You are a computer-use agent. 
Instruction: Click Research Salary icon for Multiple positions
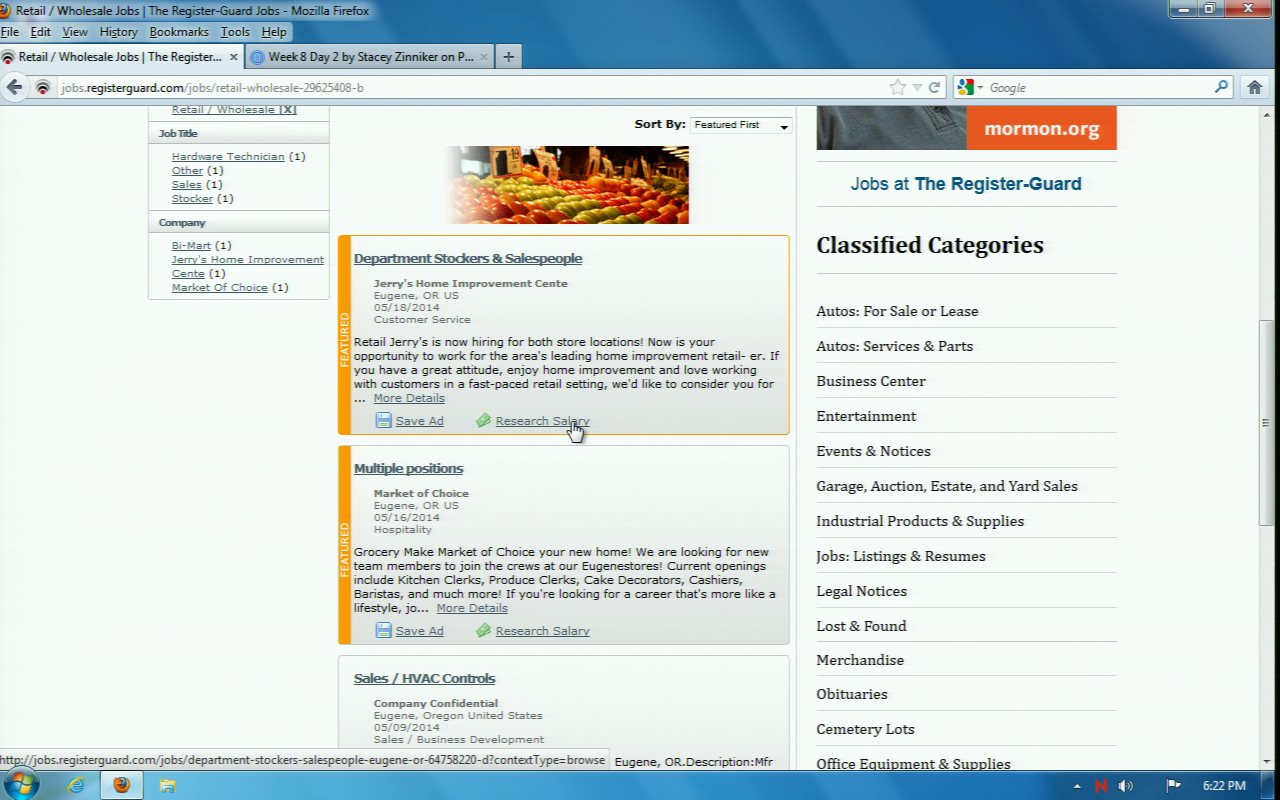484,631
